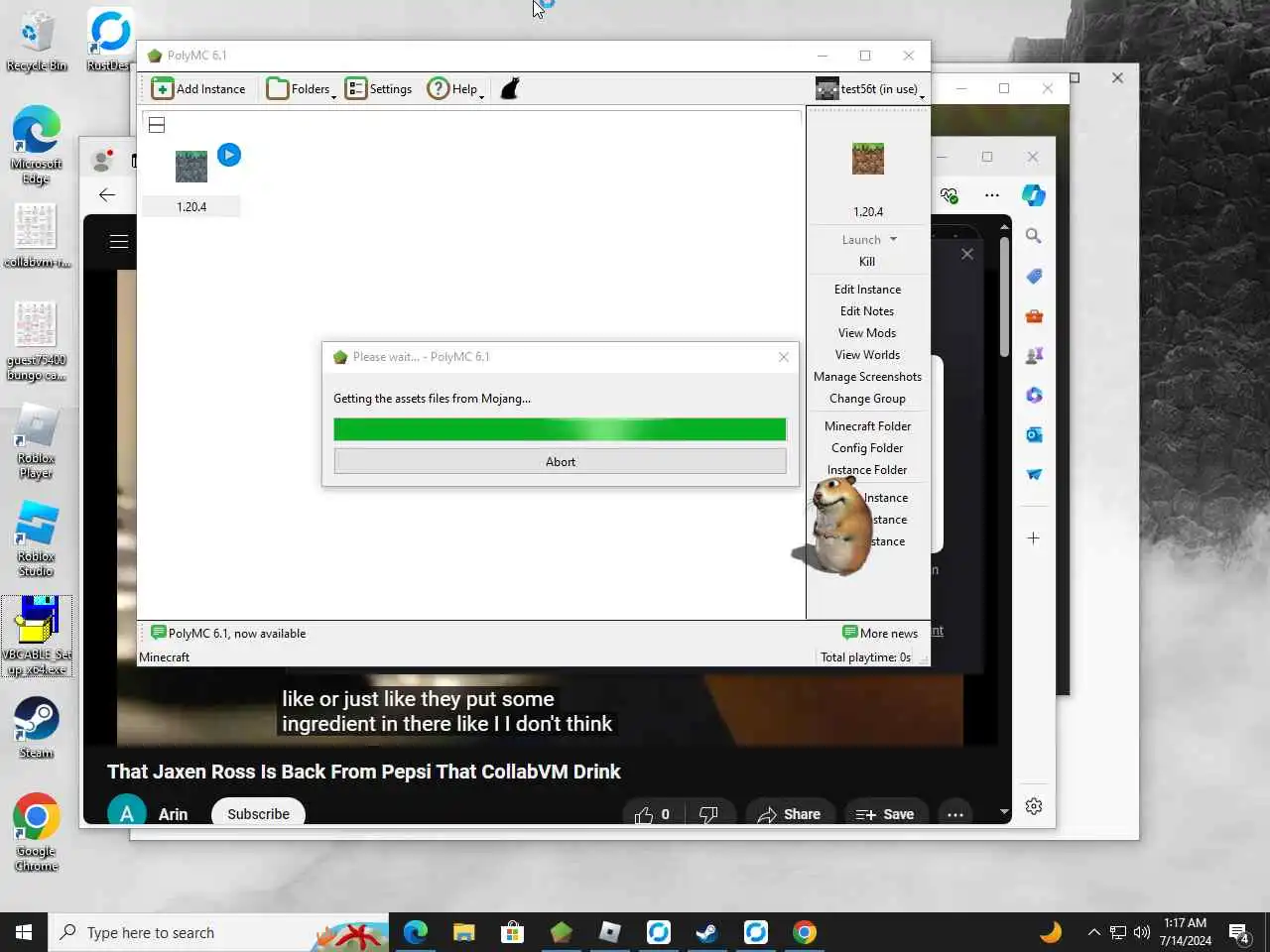Collapse the instance group toggle
This screenshot has height=952, width=1270.
point(157,125)
